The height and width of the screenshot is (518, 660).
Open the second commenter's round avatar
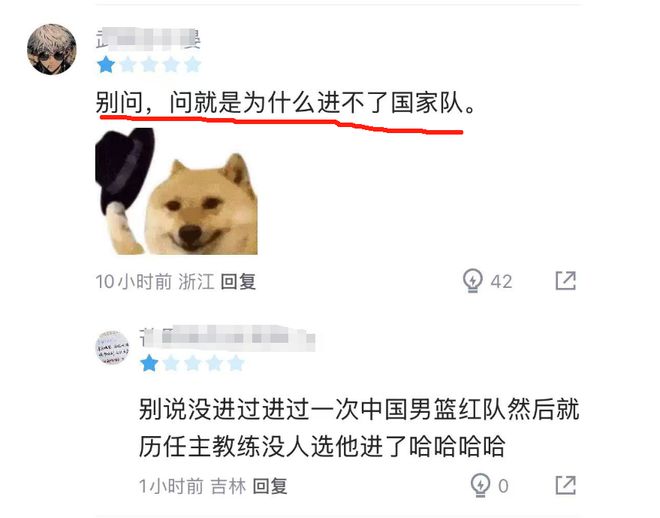coord(112,348)
